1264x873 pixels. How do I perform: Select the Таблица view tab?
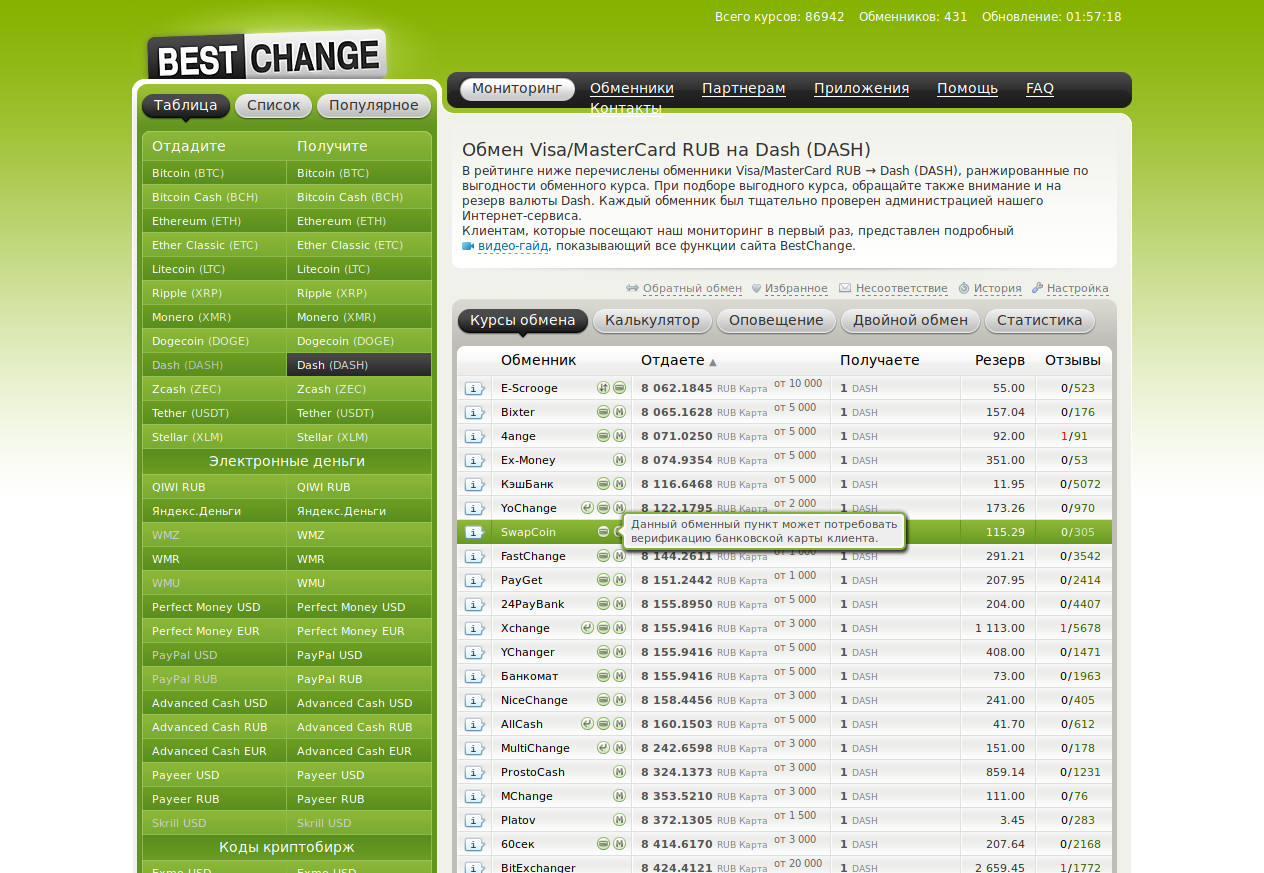[x=186, y=106]
